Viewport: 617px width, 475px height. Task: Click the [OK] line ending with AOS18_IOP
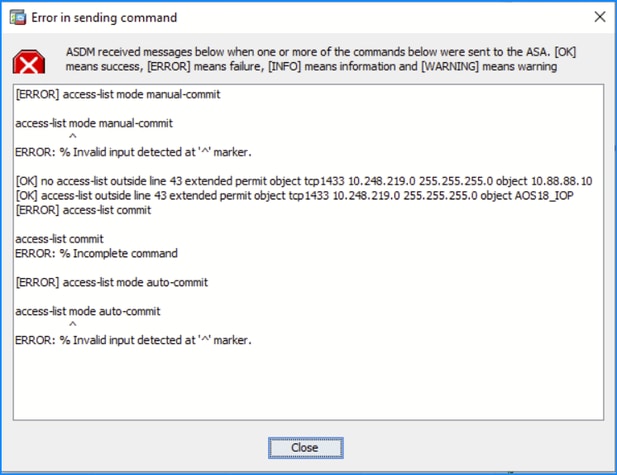point(295,196)
